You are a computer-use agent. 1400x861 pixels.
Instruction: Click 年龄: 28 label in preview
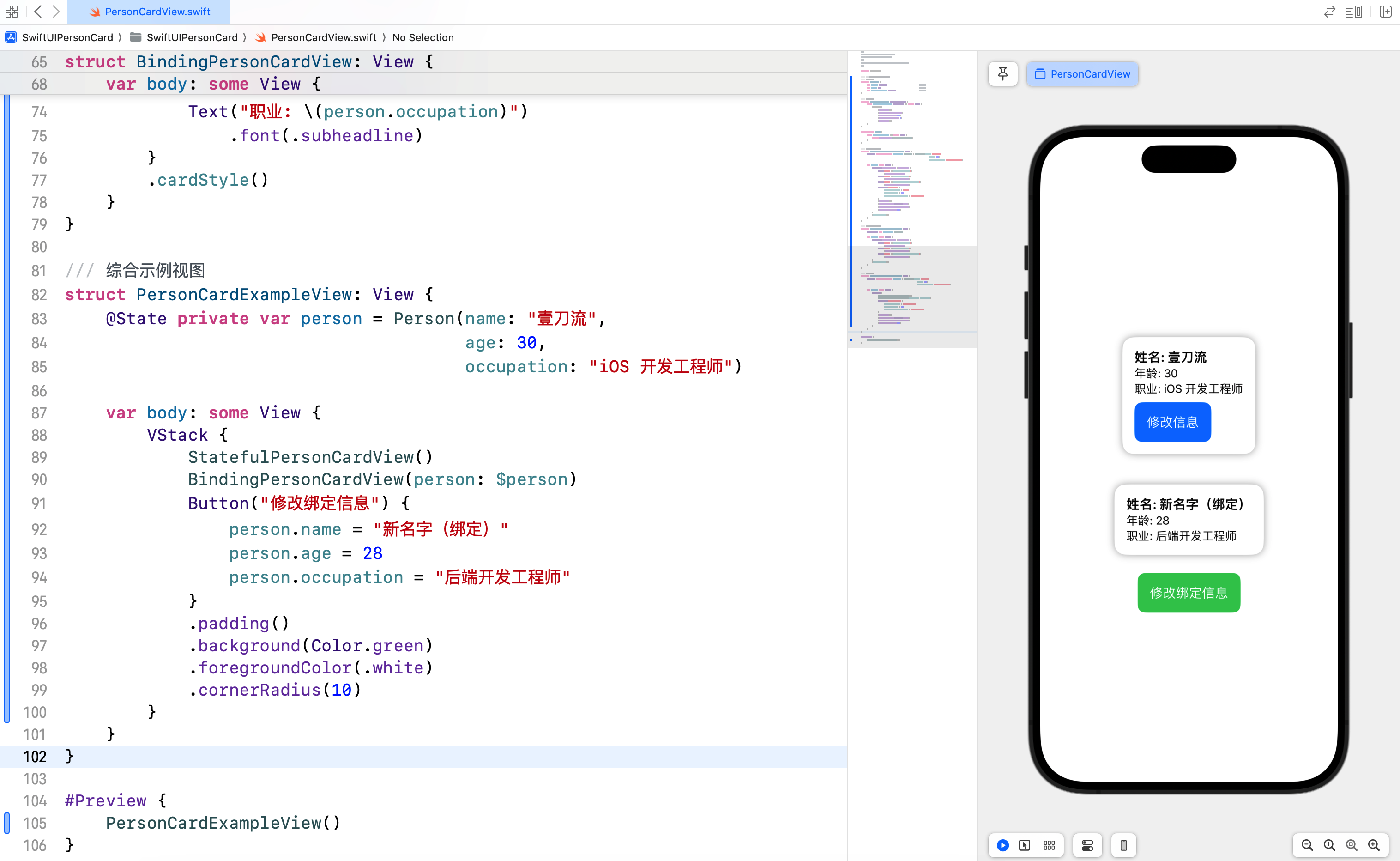(x=1147, y=521)
